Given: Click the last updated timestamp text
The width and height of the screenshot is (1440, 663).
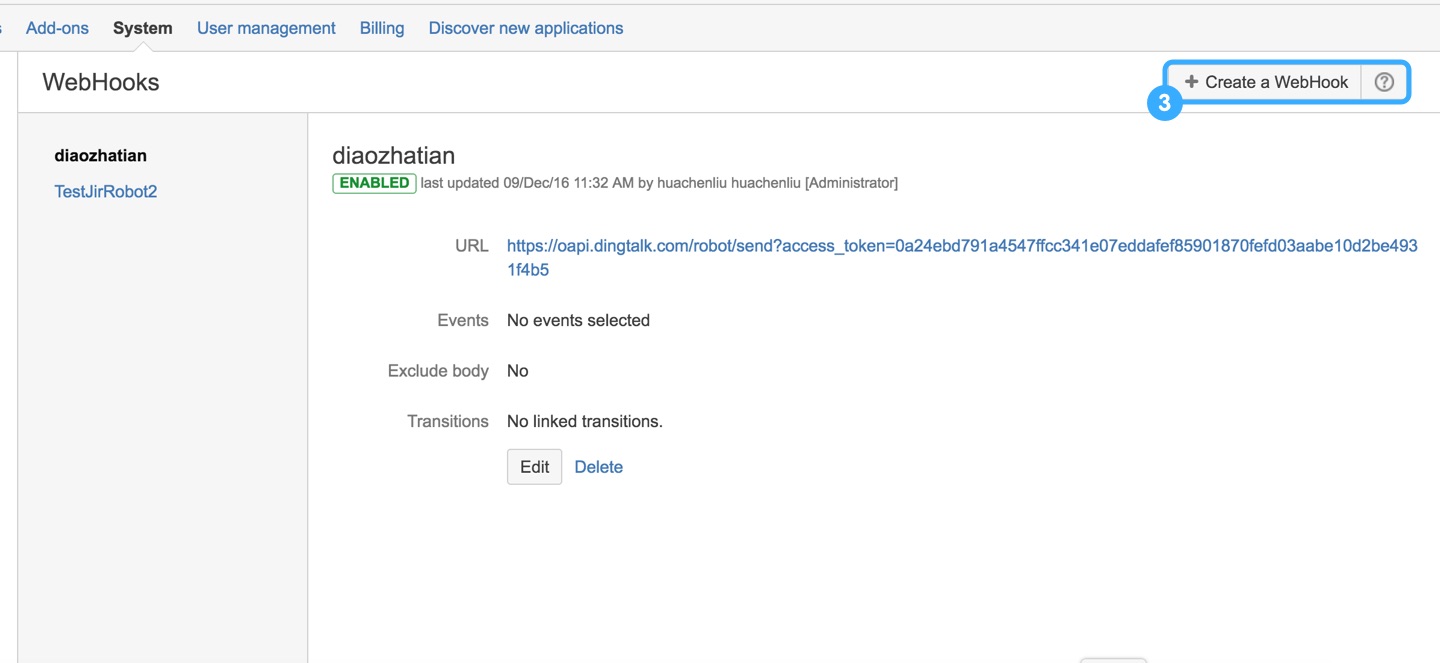Looking at the screenshot, I should pyautogui.click(x=659, y=183).
